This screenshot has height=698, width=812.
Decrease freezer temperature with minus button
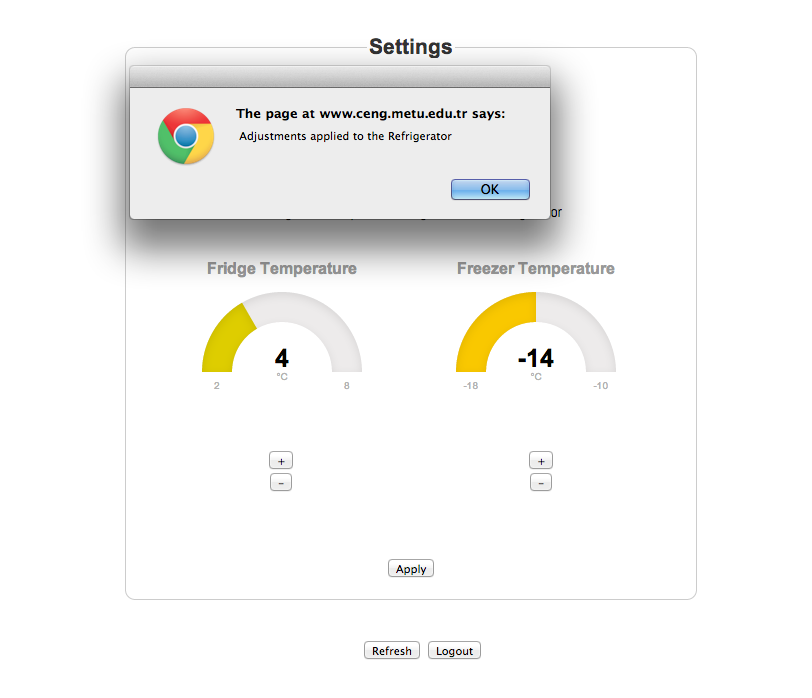click(x=541, y=483)
